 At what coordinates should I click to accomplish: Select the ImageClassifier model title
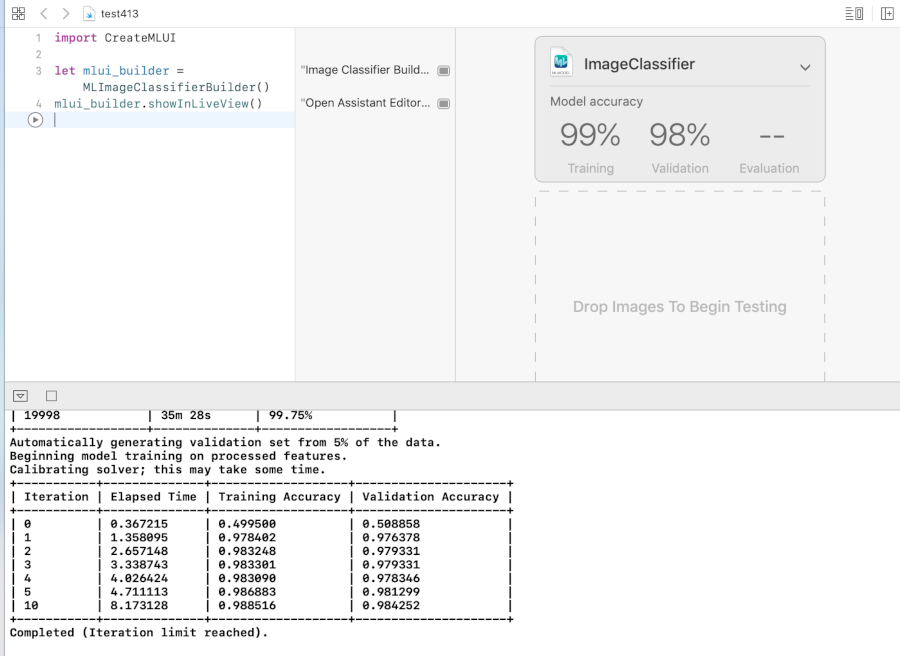coord(639,64)
